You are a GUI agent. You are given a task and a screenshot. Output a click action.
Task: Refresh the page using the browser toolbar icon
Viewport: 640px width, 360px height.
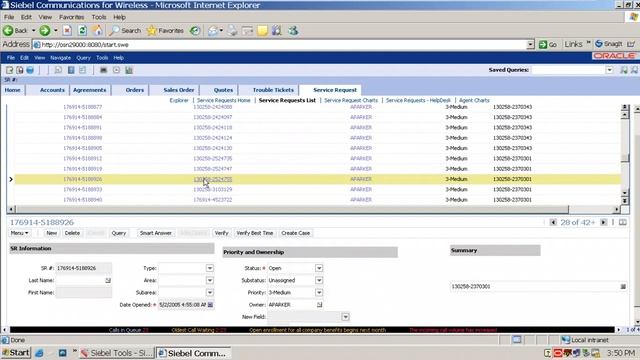[x=82, y=30]
